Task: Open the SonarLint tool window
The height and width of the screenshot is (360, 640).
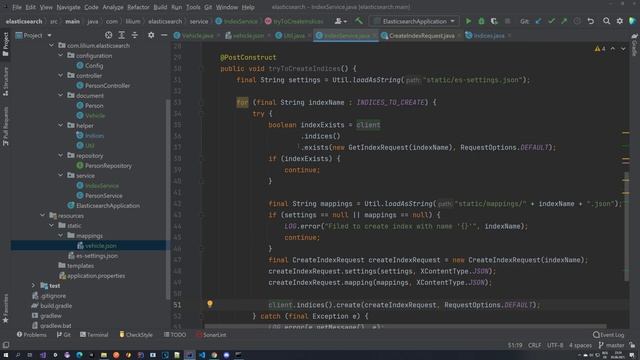Action: pyautogui.click(x=211, y=335)
